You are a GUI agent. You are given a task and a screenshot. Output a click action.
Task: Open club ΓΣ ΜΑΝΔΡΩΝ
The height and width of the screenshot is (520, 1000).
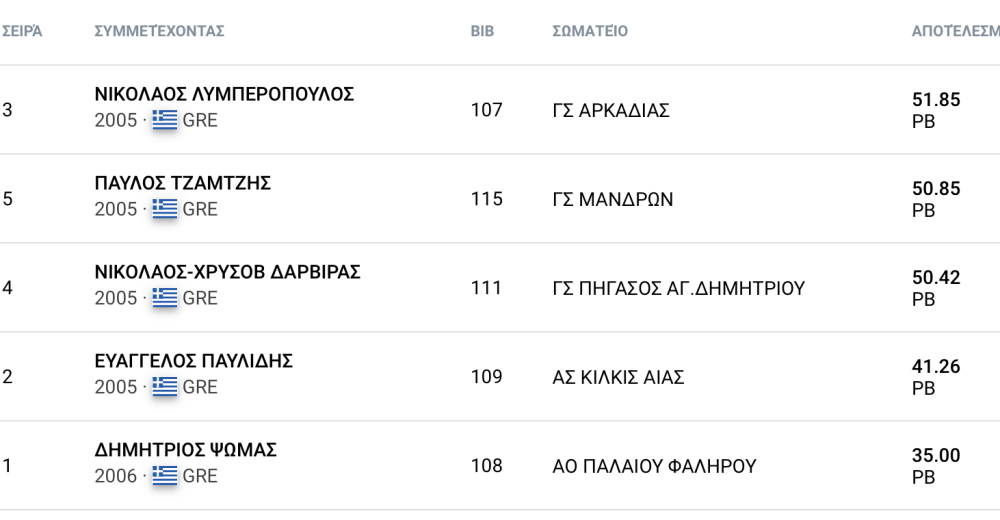612,199
